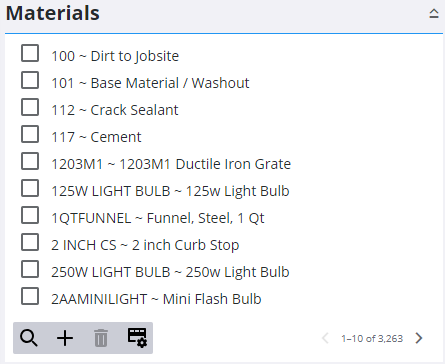Viewport: 445px width, 364px height.
Task: Click the 1–10 of 3,263 page indicator
Action: pos(372,339)
